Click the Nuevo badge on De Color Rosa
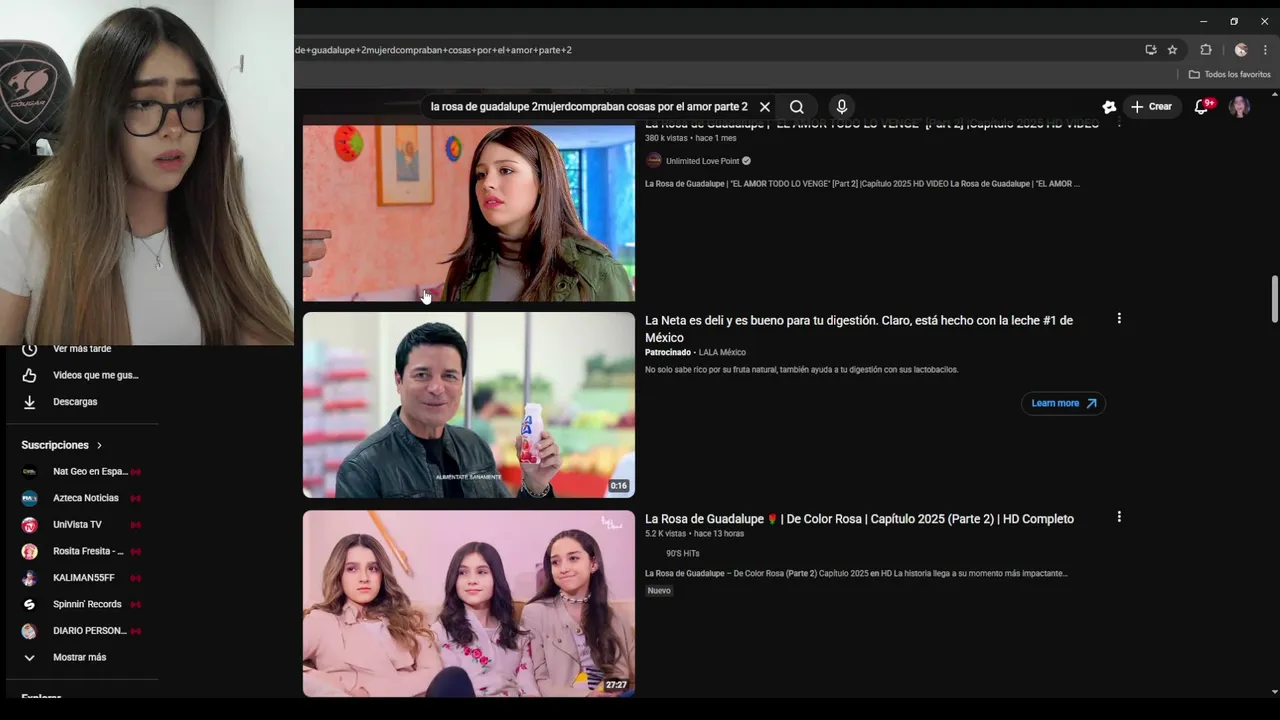 pyautogui.click(x=659, y=591)
